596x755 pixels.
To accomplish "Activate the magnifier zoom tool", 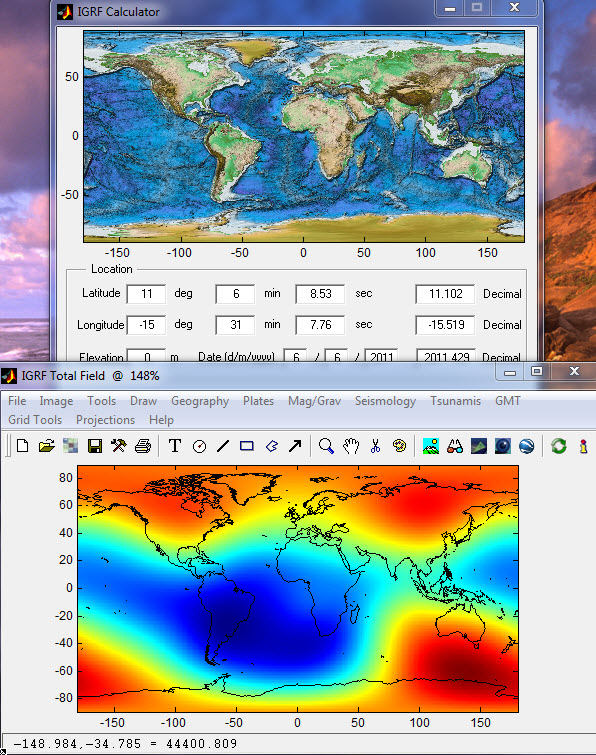I will pyautogui.click(x=326, y=446).
